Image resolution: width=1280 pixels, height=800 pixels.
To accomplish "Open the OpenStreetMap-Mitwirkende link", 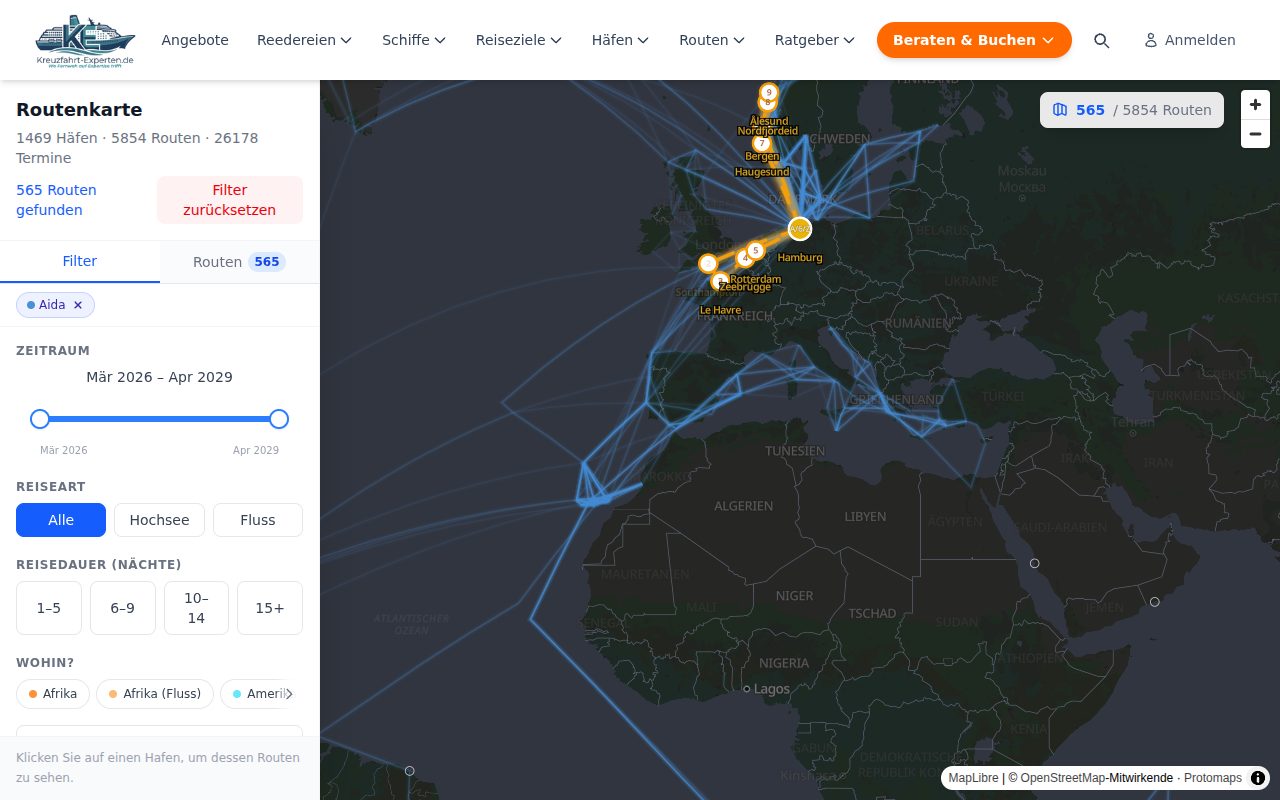I will click(x=1096, y=778).
